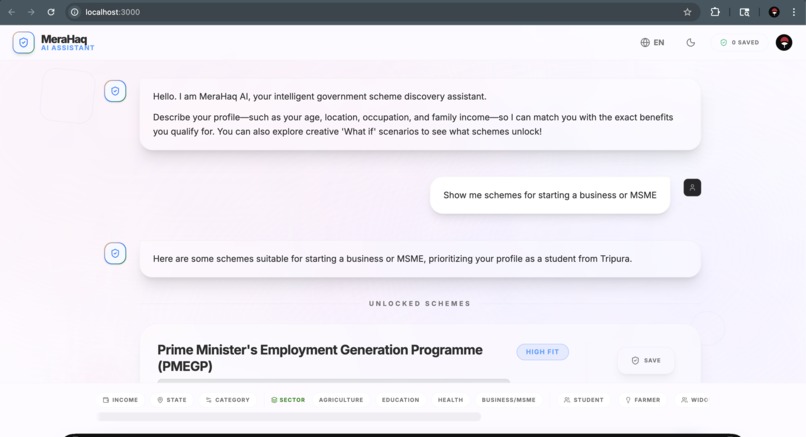
Task: Click the MeraHaq AI Assistant title
Action: click(x=67, y=43)
